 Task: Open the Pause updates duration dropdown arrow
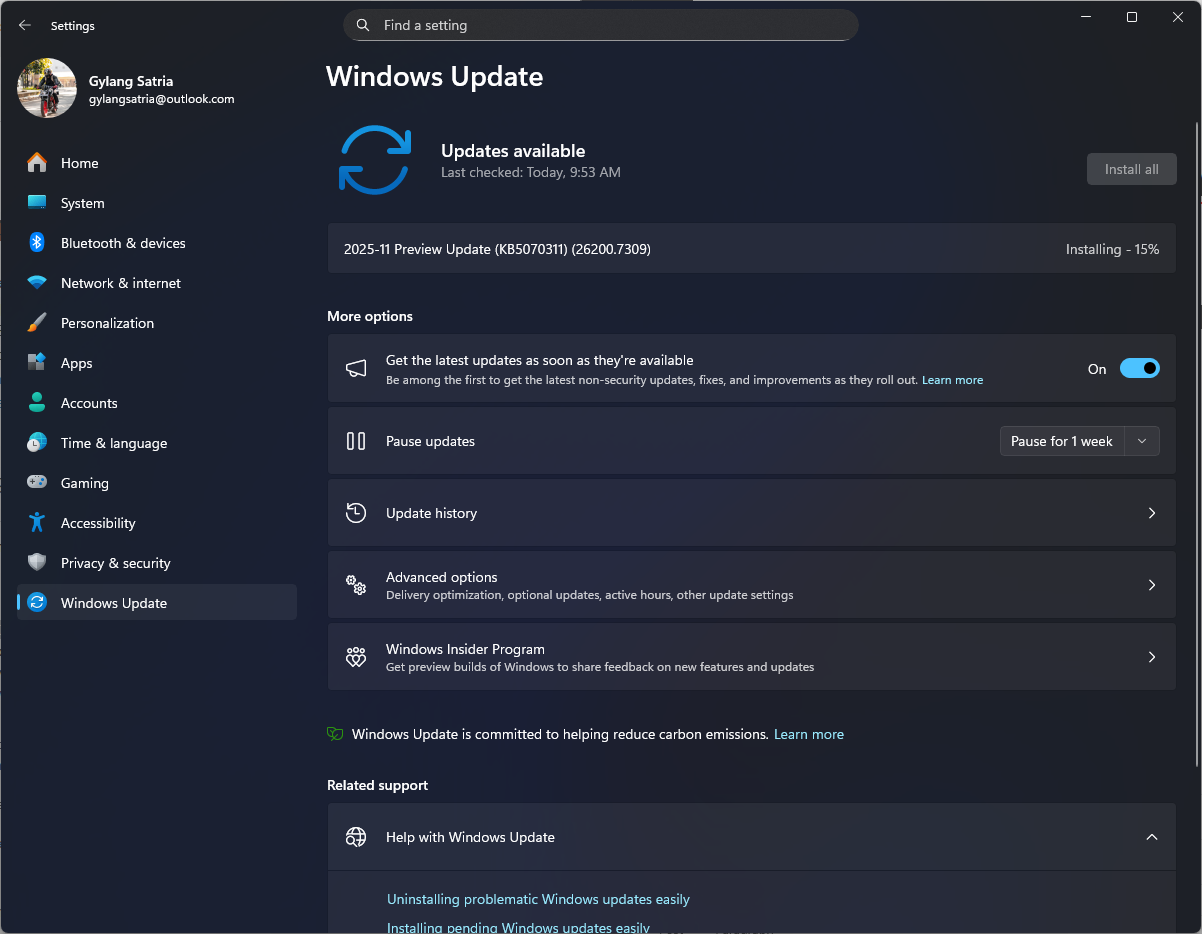click(x=1142, y=441)
